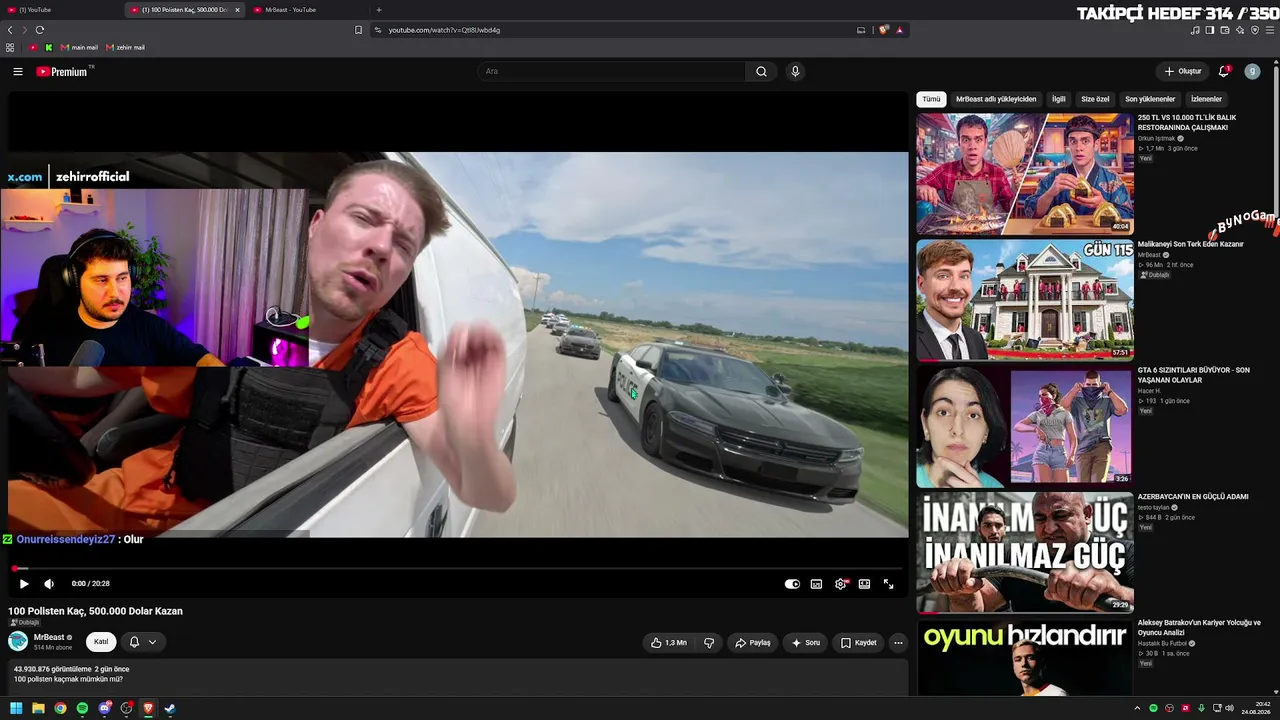Open the zehirr mail bookmark
This screenshot has width=1280, height=720.
tap(125, 47)
